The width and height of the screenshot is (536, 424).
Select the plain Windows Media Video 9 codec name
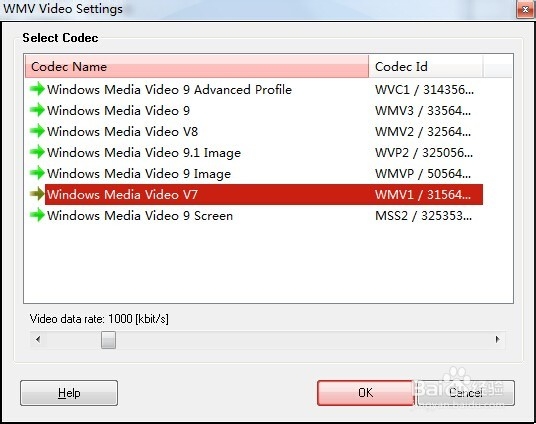click(118, 110)
